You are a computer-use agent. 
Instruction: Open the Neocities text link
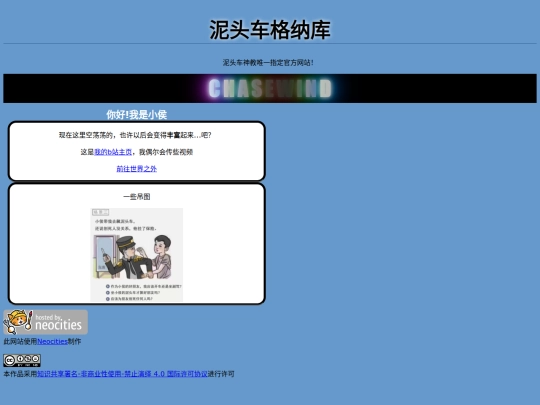click(x=52, y=341)
